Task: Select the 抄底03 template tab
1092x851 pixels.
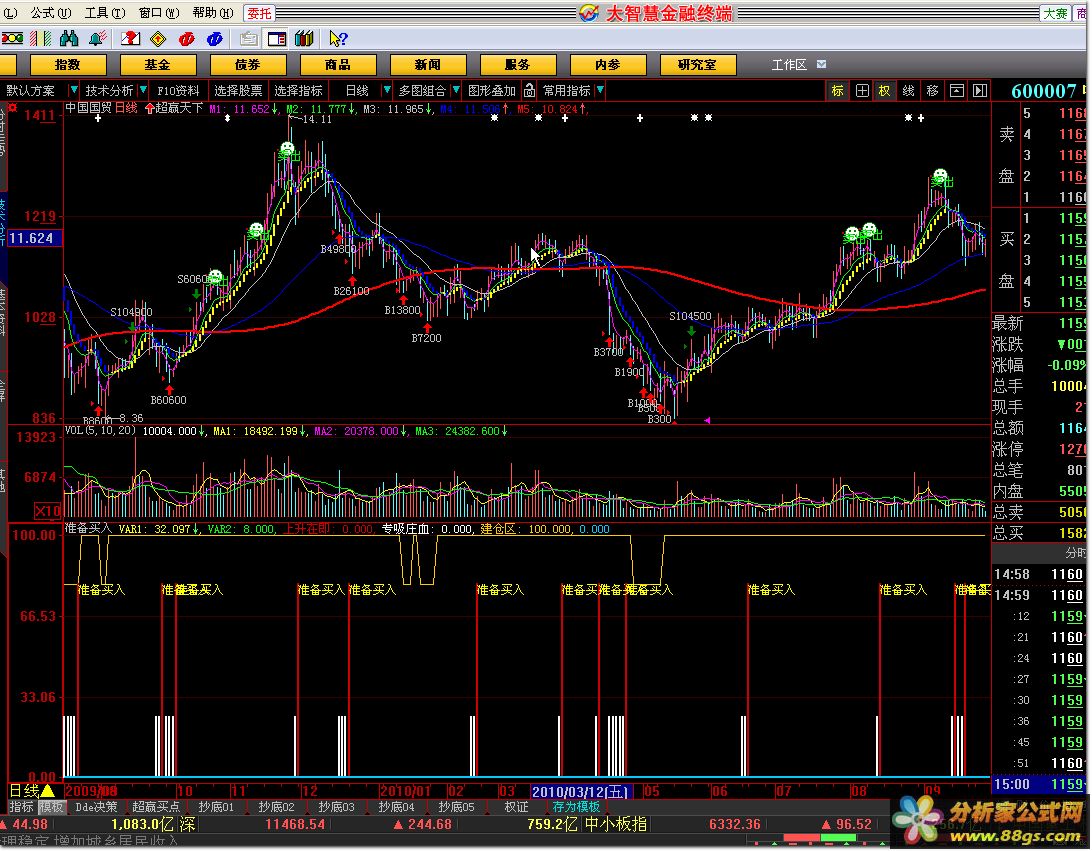Action: [x=336, y=807]
